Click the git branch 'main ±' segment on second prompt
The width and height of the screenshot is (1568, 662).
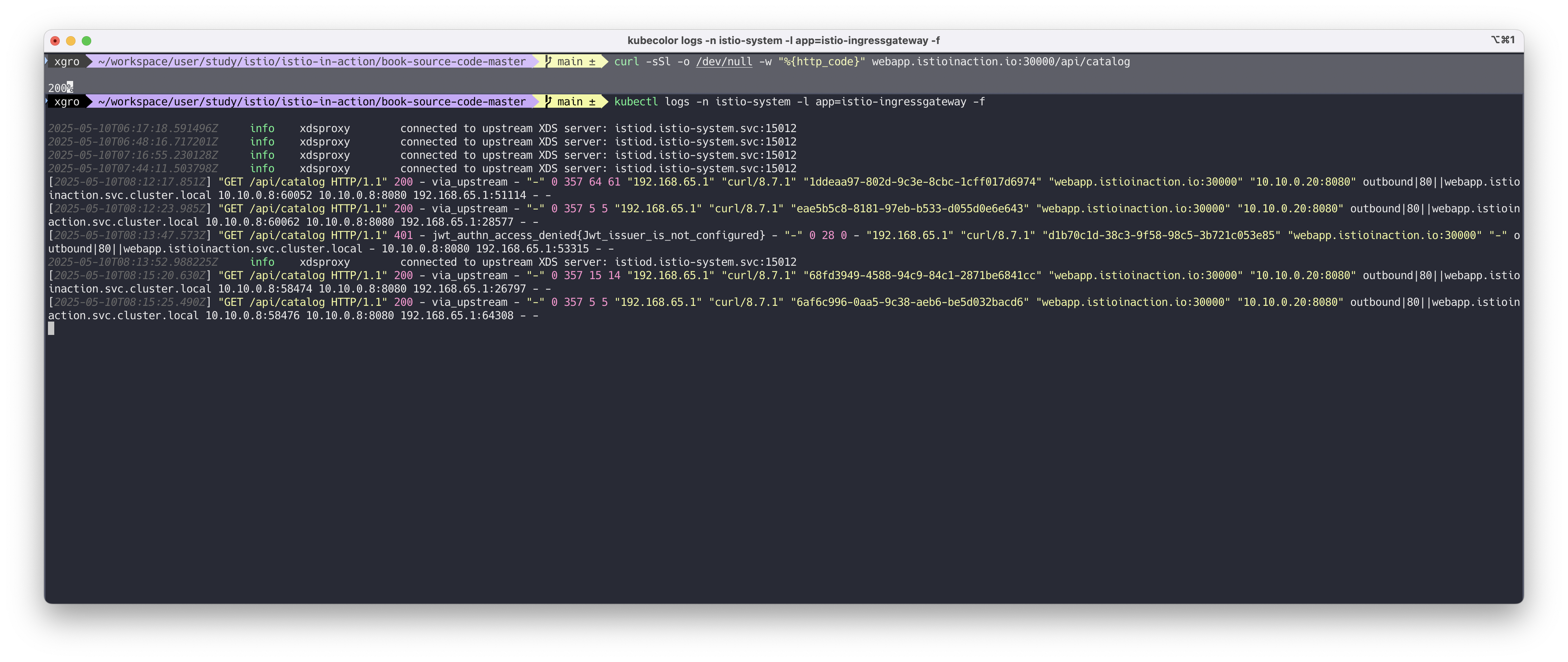[x=571, y=101]
